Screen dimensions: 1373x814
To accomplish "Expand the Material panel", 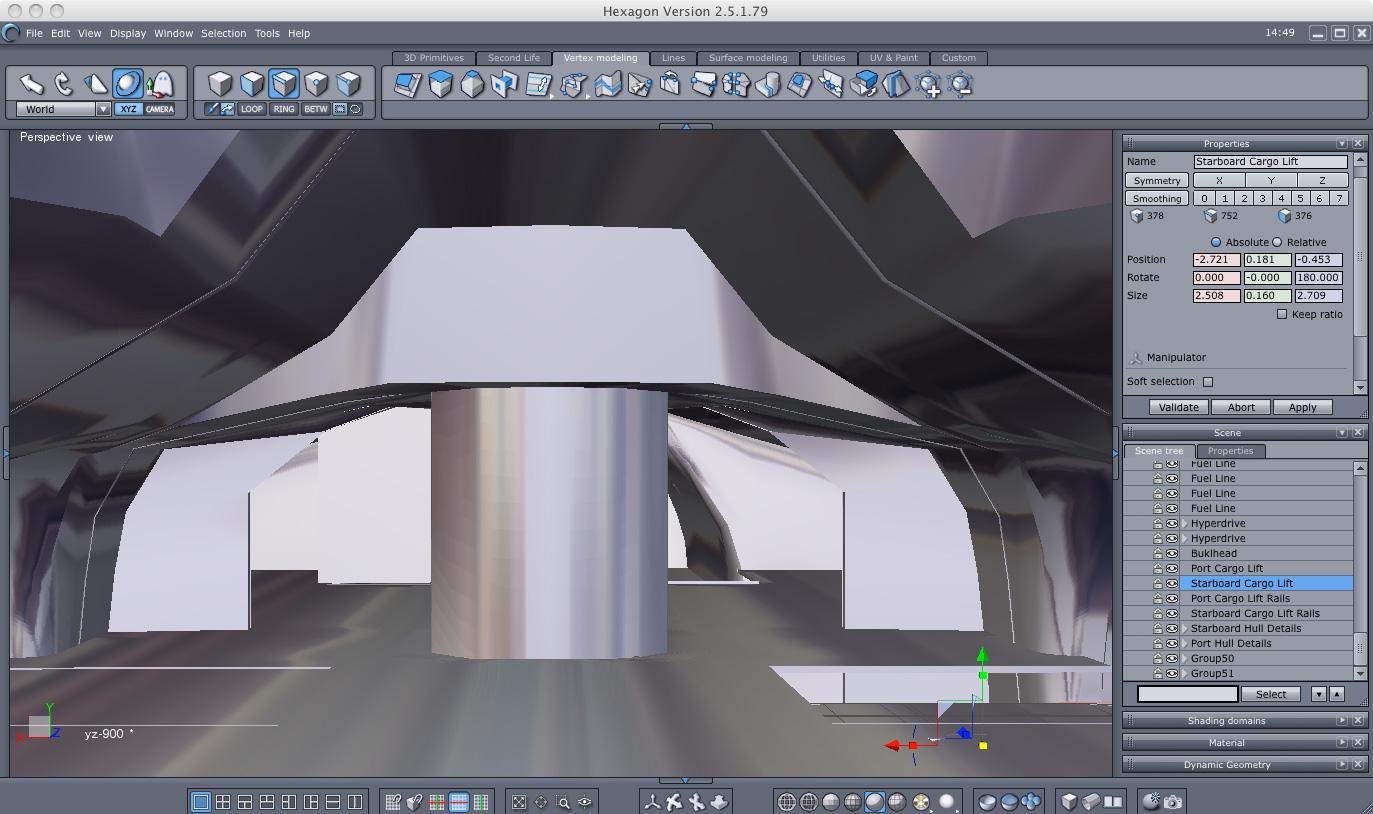I will click(1342, 743).
